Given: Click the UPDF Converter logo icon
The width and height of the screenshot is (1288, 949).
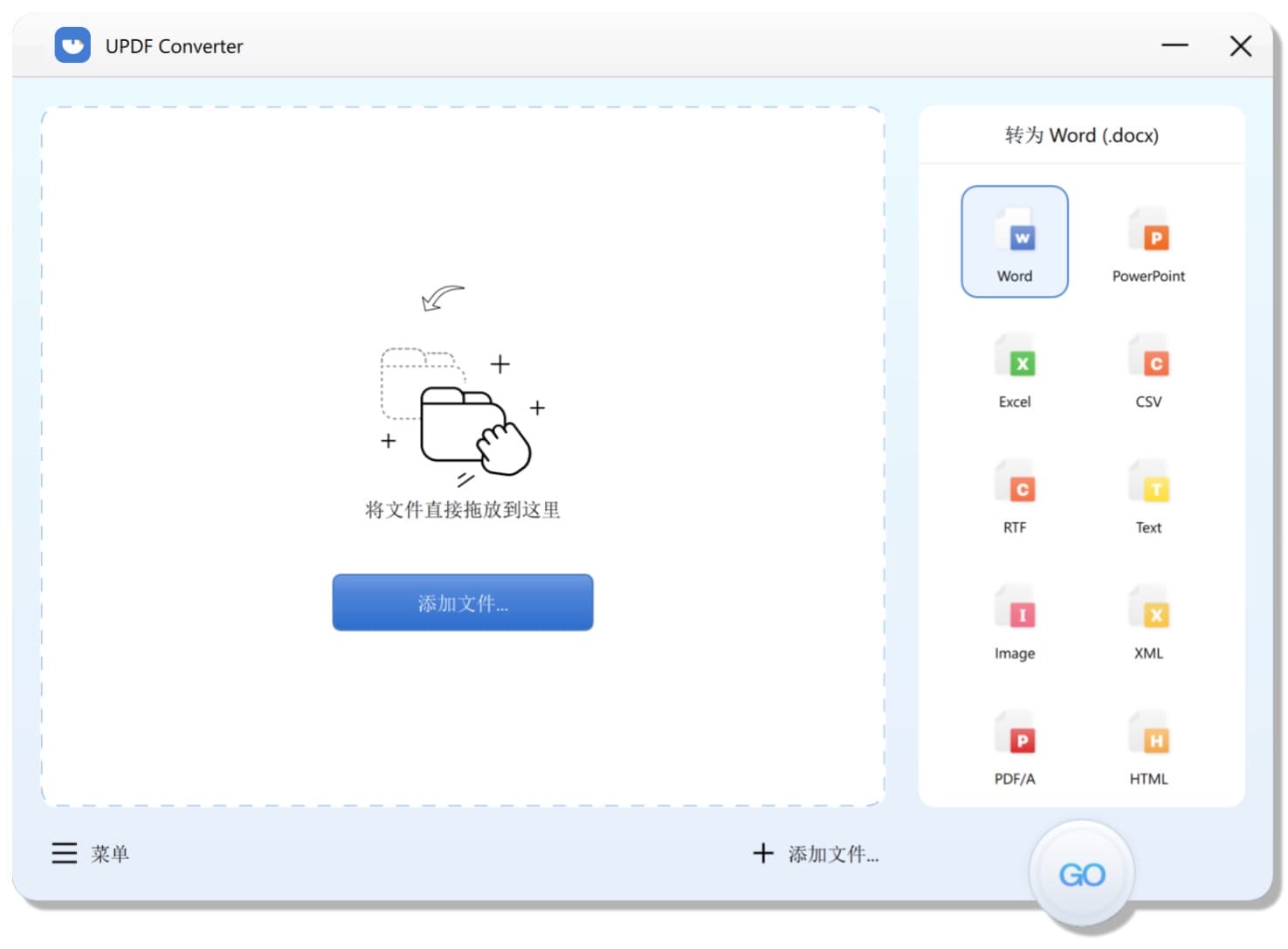Looking at the screenshot, I should (x=72, y=45).
